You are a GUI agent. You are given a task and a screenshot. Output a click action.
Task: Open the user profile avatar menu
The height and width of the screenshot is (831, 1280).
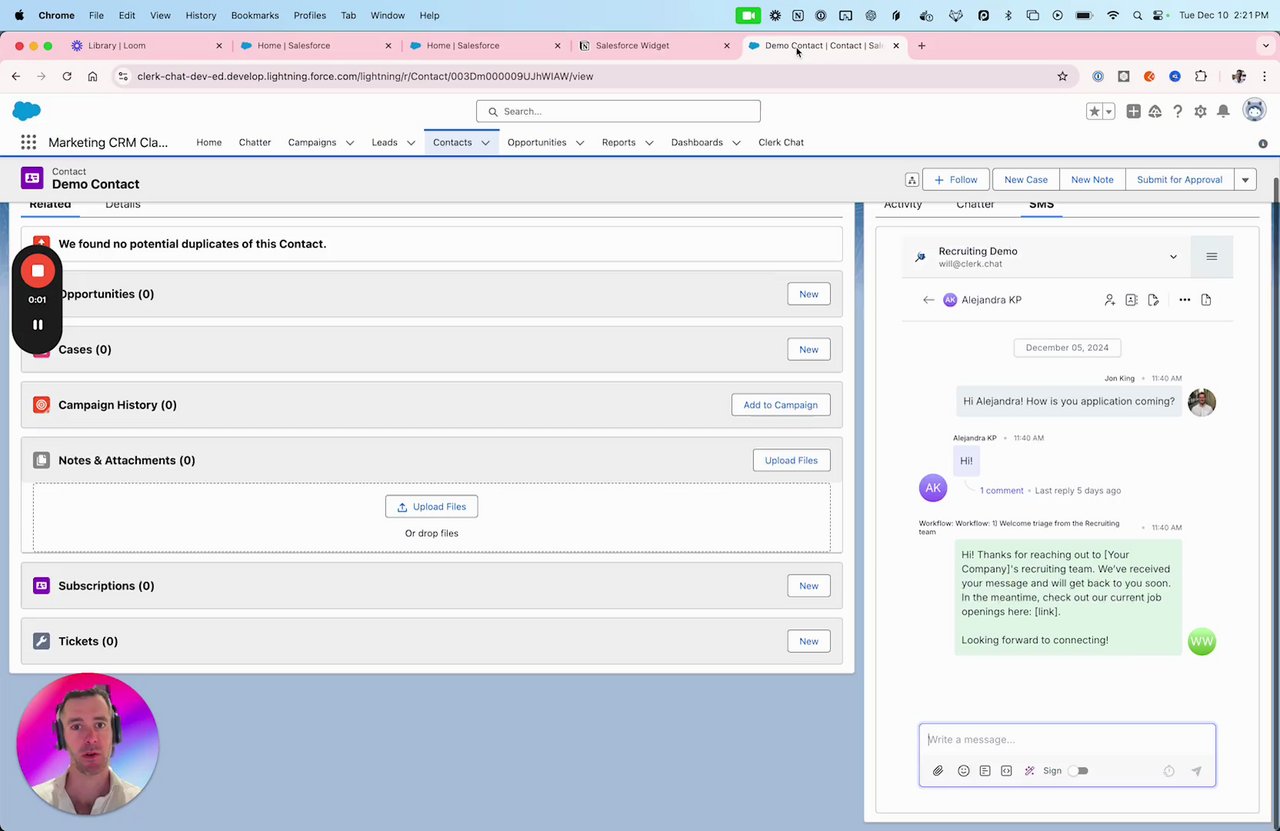[x=1254, y=110]
